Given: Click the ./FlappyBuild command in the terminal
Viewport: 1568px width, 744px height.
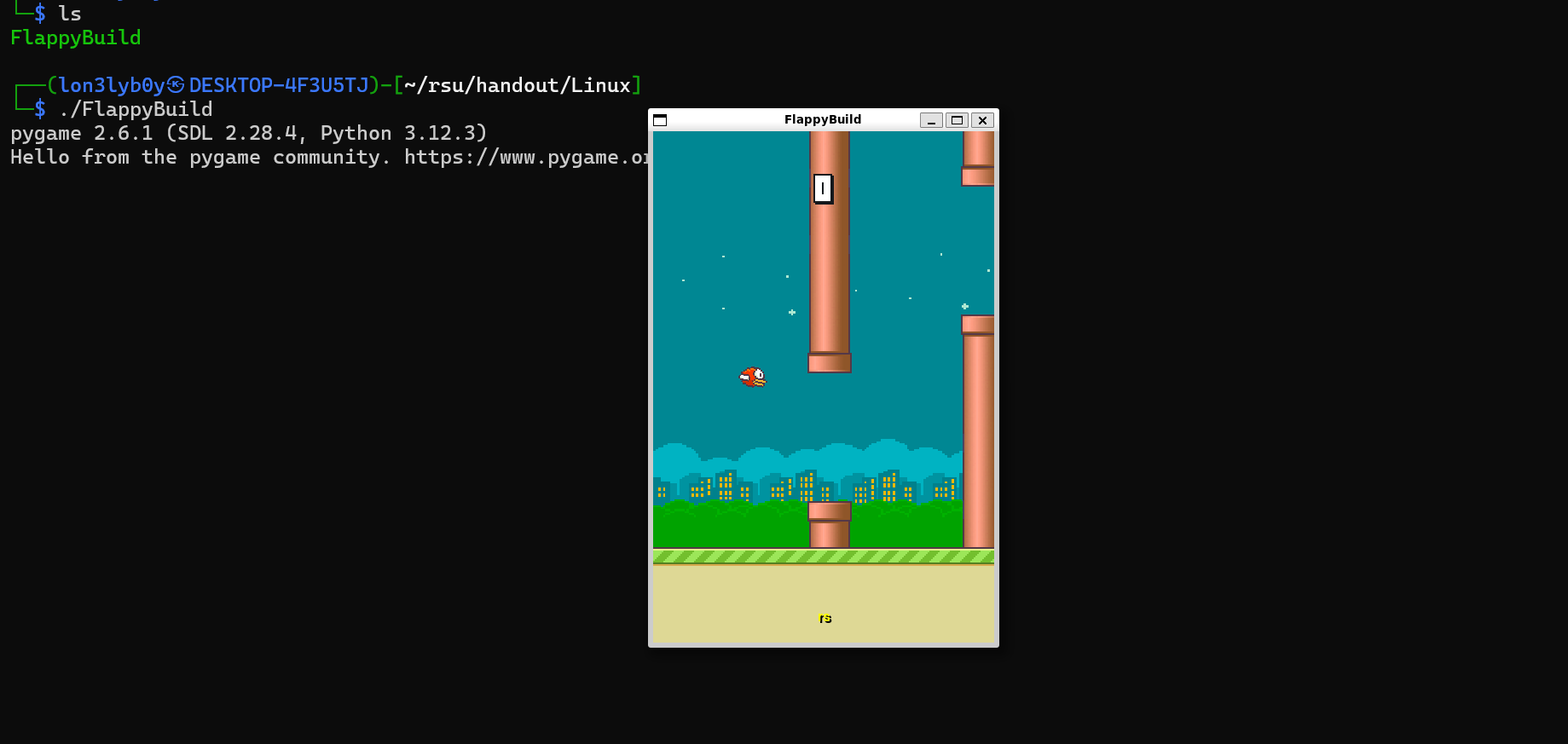Looking at the screenshot, I should click(x=136, y=110).
